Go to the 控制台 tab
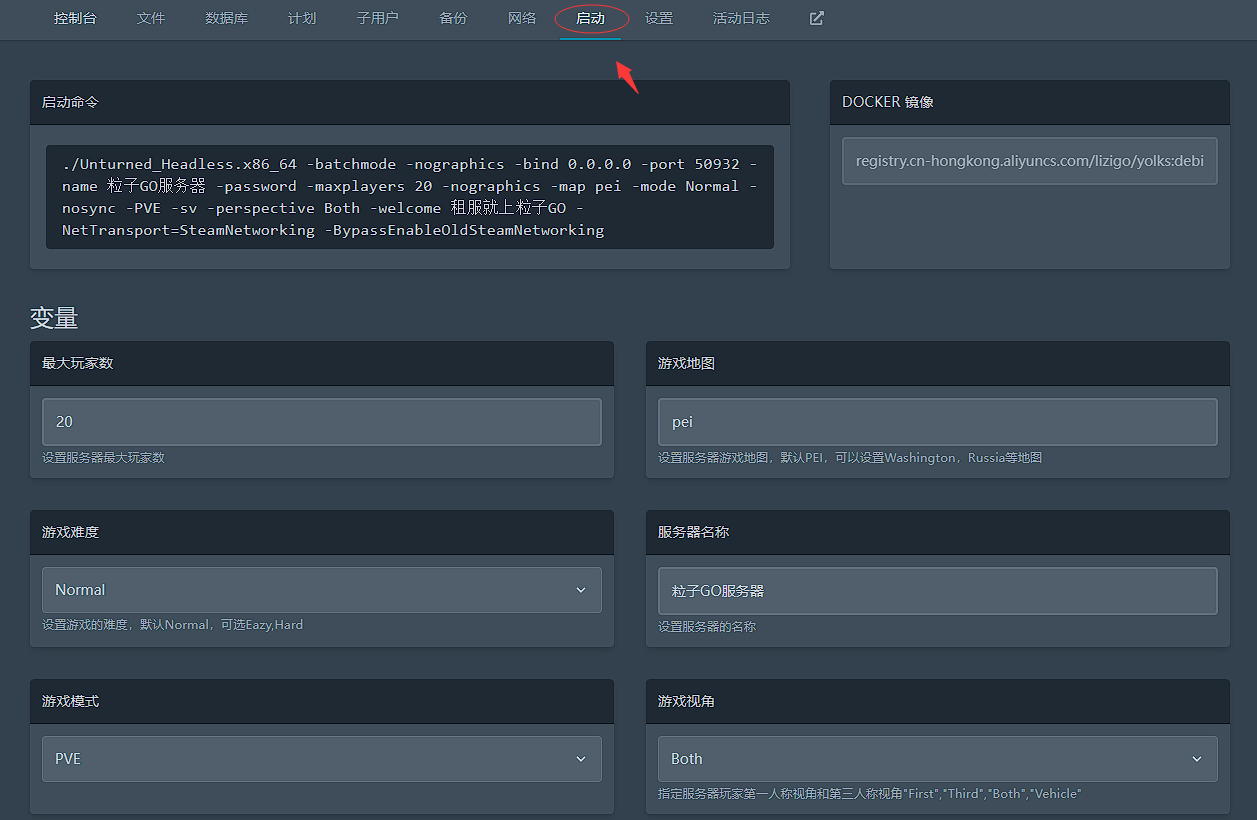 click(x=75, y=18)
